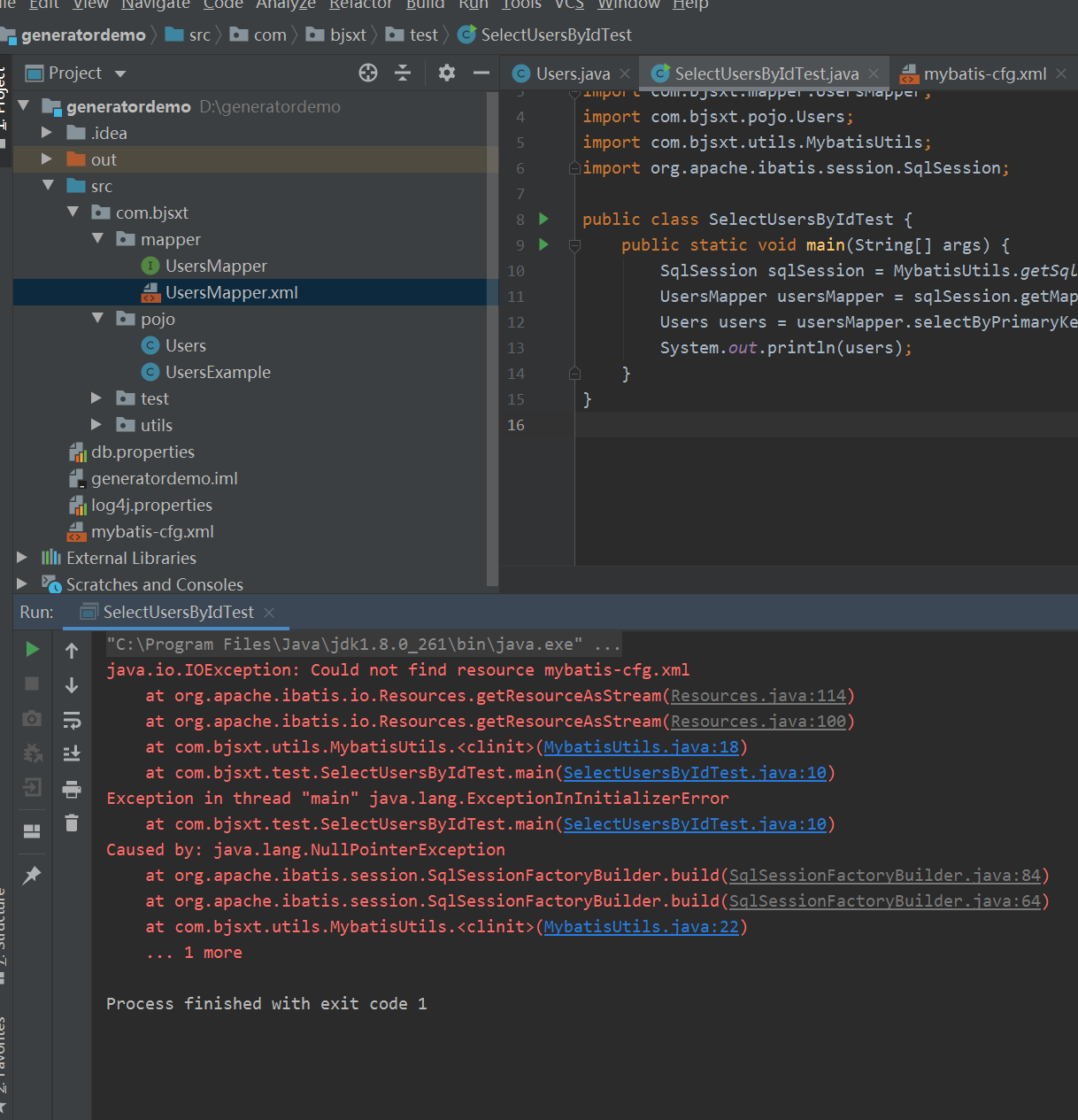Screen dimensions: 1078x1120
Task: Fold main method via gutter marker line 9
Action: 574,245
